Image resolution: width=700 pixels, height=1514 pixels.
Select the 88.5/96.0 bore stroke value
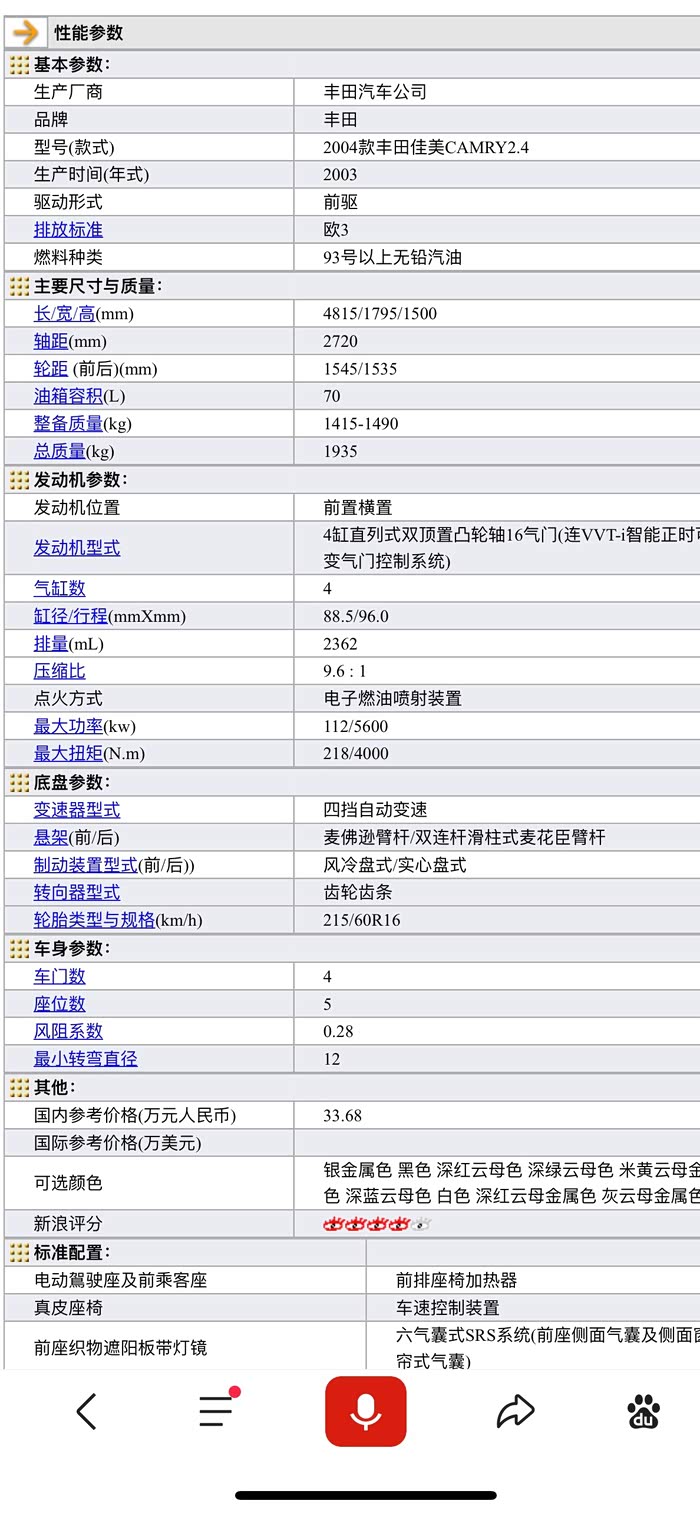pos(356,616)
